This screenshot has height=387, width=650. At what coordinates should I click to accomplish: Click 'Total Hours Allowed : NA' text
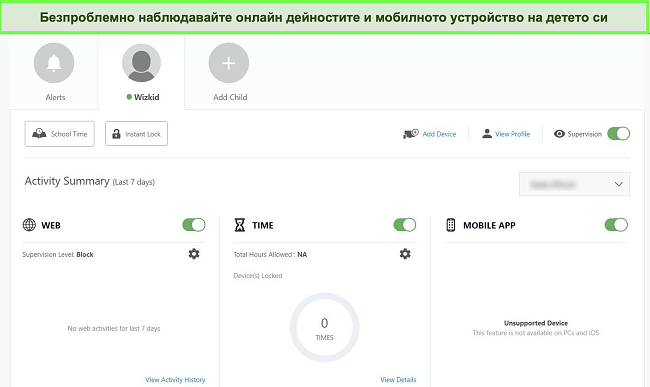click(270, 254)
